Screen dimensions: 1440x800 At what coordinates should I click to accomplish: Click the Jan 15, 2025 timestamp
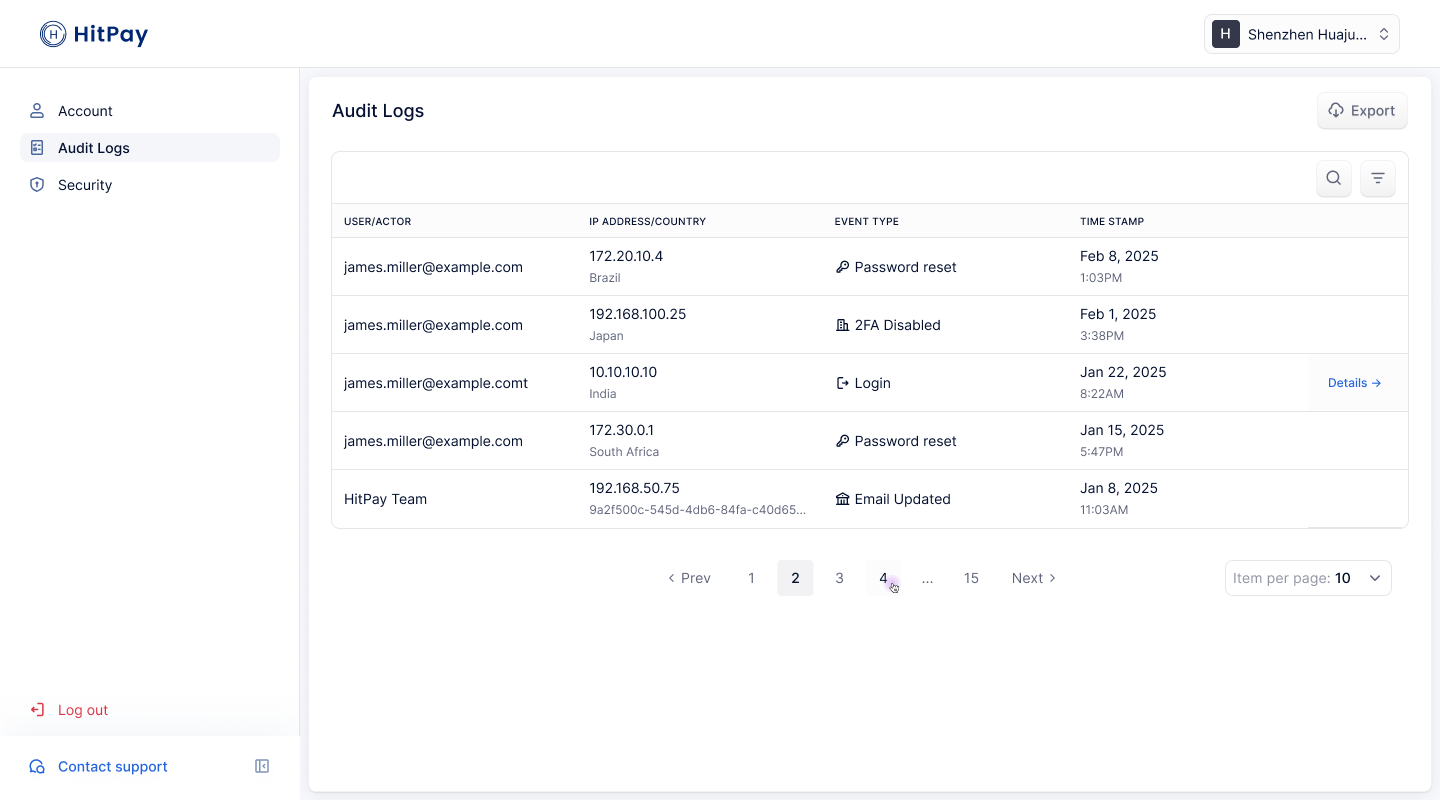1122,430
